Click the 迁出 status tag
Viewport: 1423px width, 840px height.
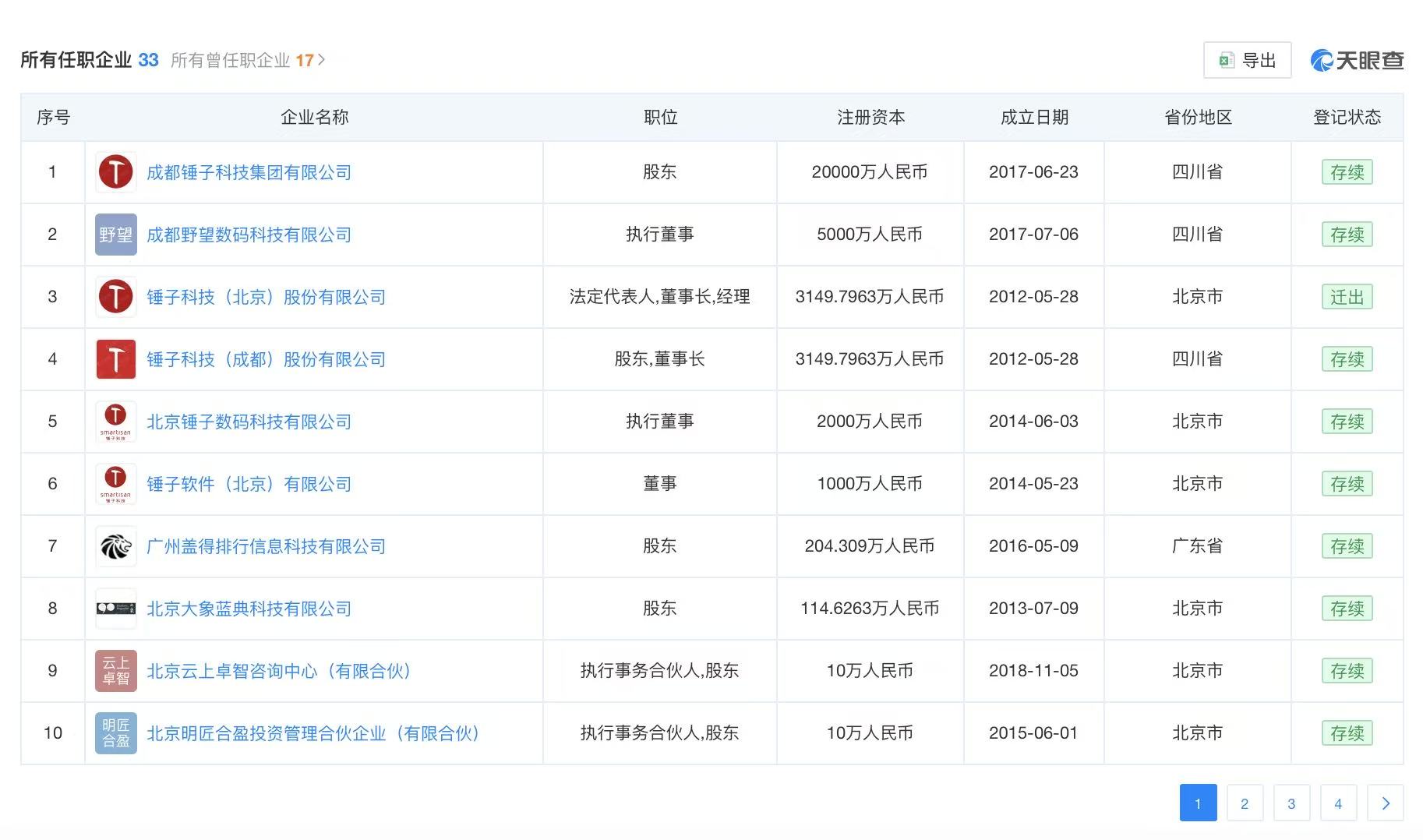(x=1347, y=297)
